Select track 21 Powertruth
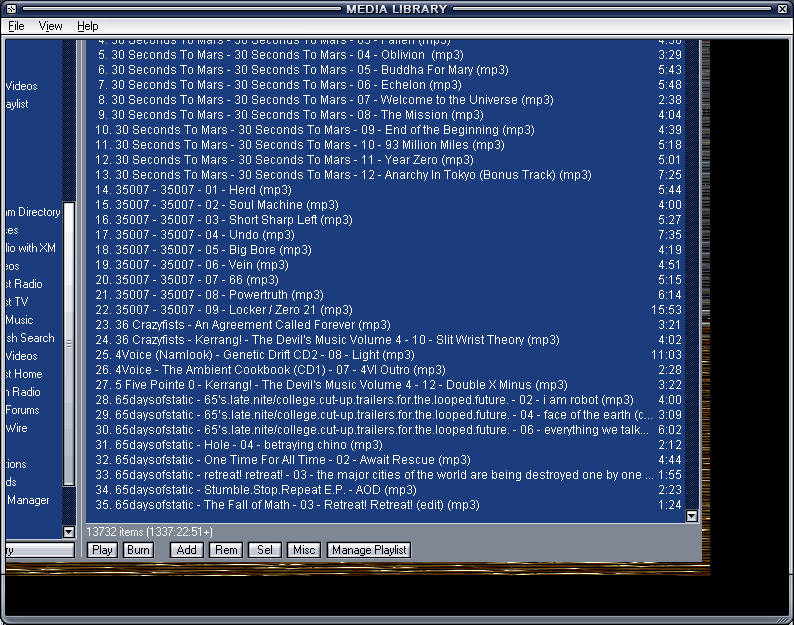Screen dimensions: 794x625 click(x=386, y=295)
